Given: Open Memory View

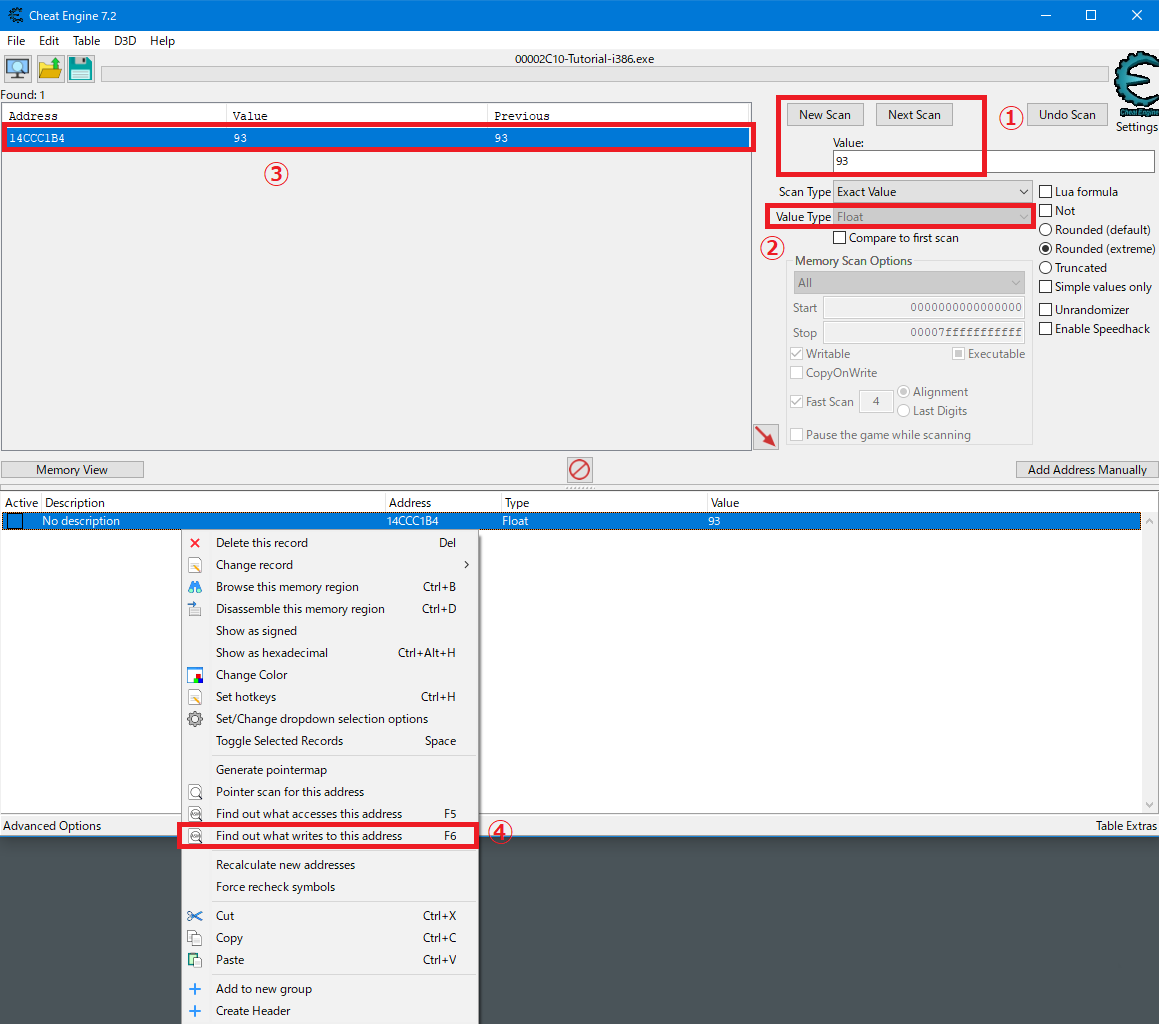Looking at the screenshot, I should click(72, 469).
